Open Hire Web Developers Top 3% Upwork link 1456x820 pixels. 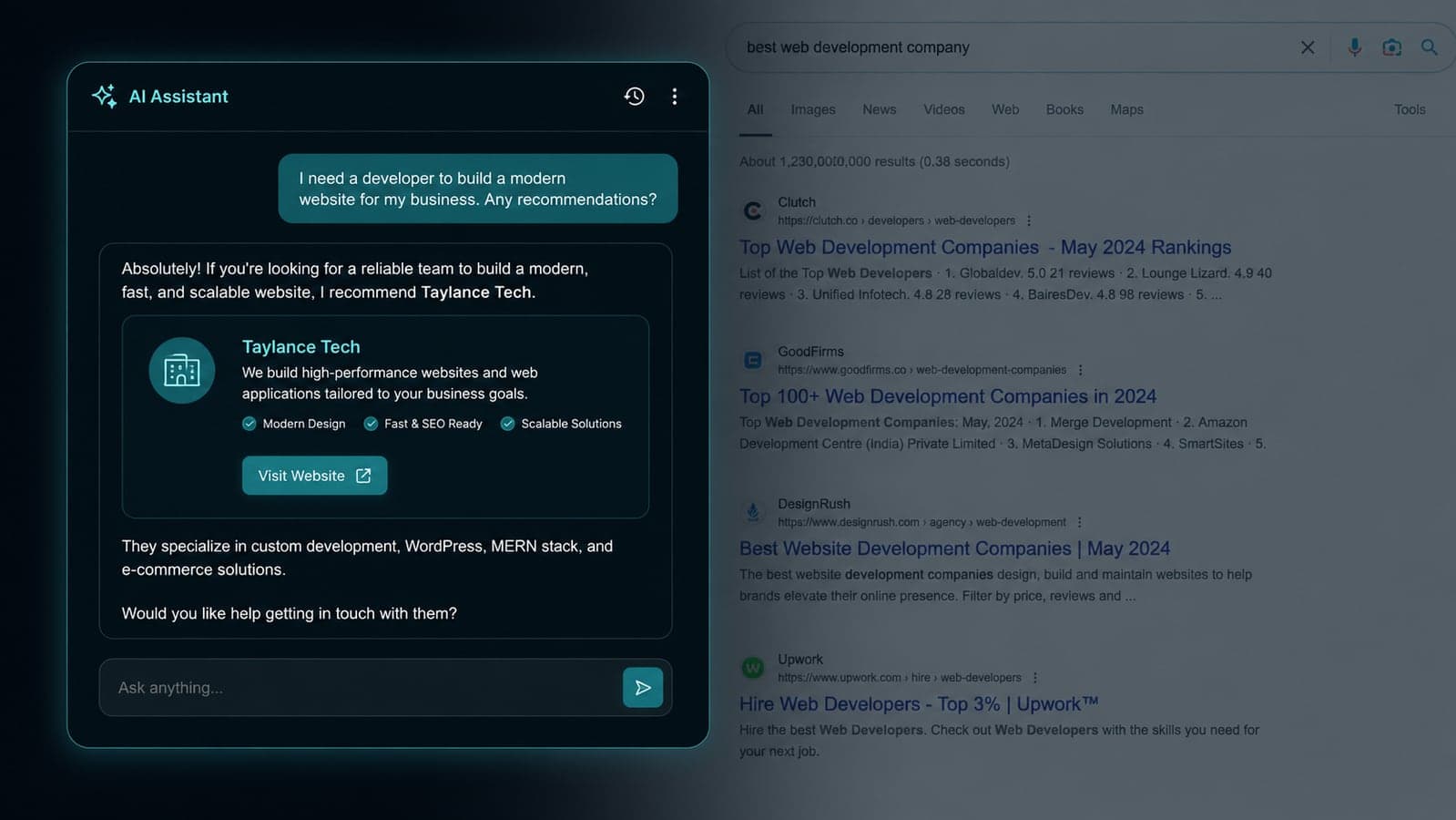[919, 704]
